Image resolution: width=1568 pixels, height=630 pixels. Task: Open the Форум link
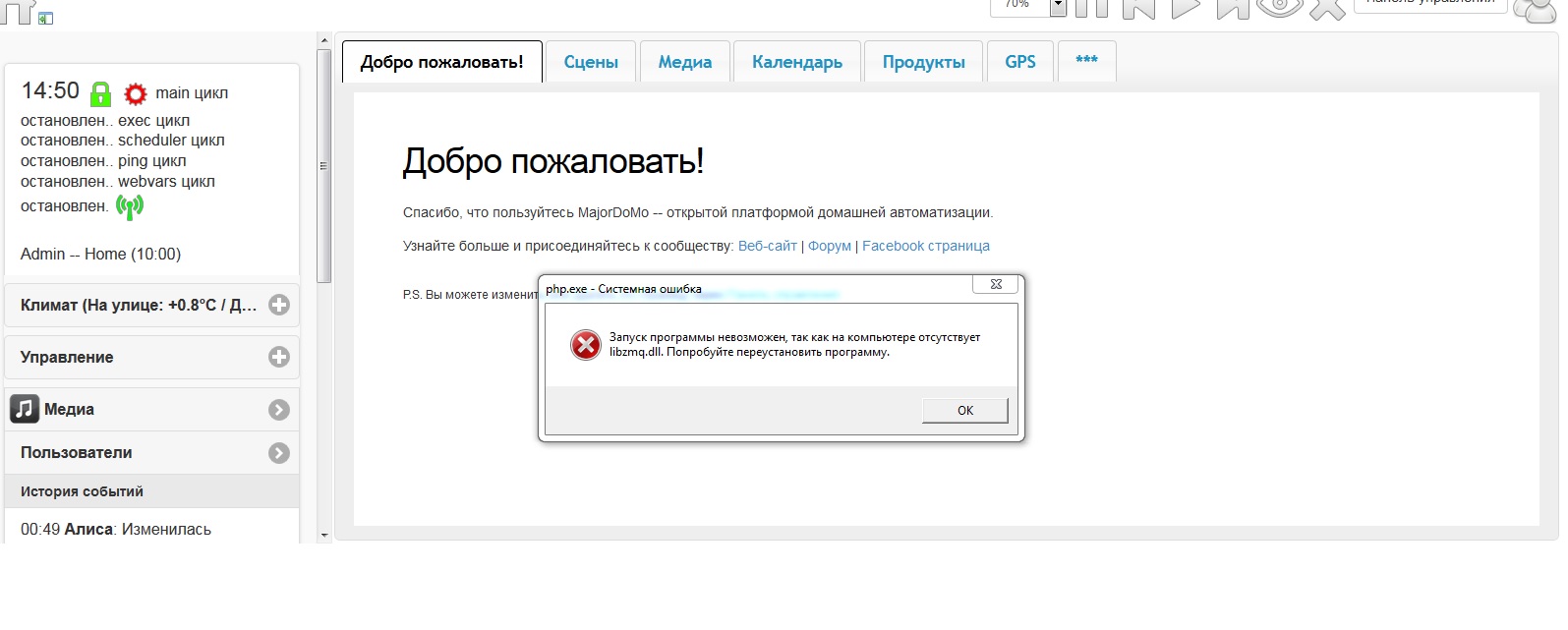(x=830, y=246)
